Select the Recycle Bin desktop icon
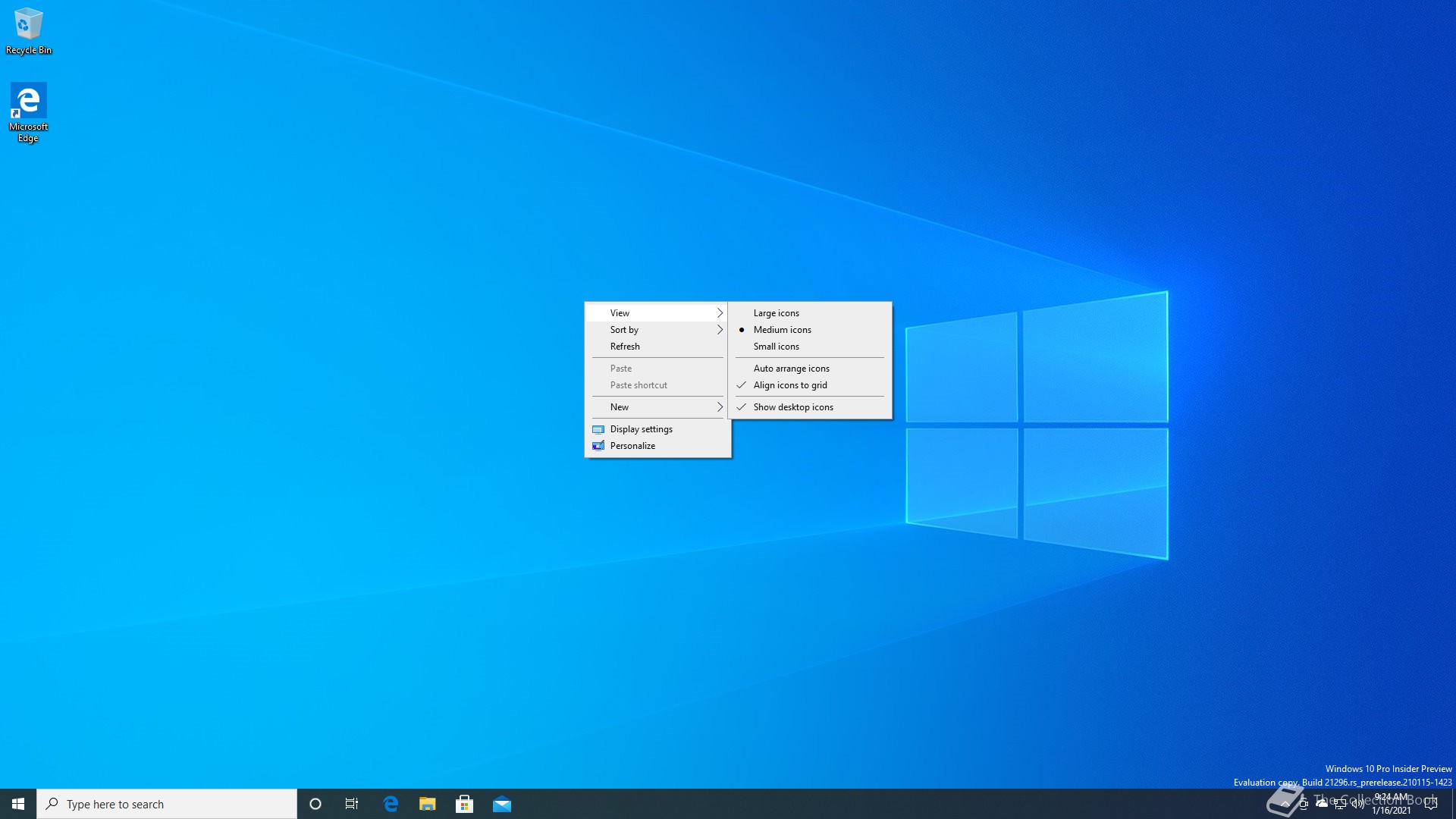 (29, 31)
